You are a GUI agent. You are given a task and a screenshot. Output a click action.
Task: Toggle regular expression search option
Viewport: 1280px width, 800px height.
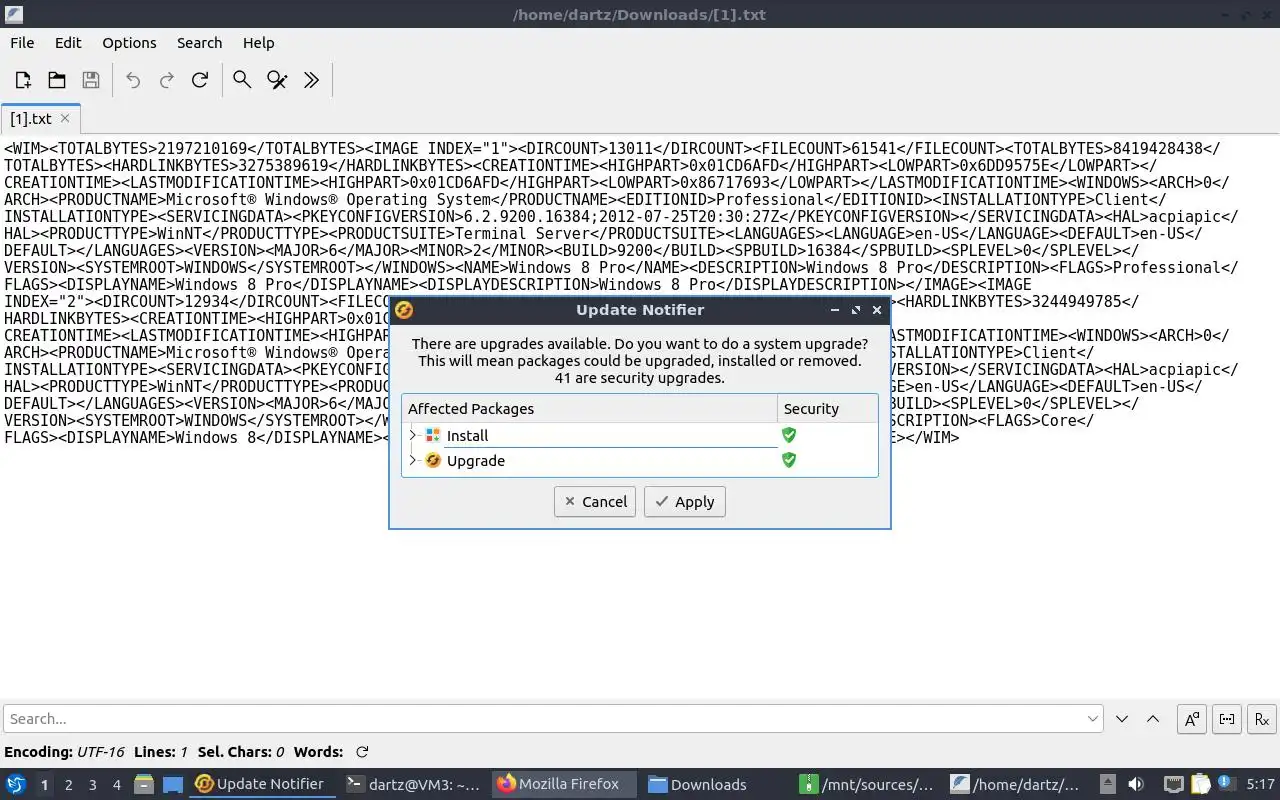(1262, 718)
